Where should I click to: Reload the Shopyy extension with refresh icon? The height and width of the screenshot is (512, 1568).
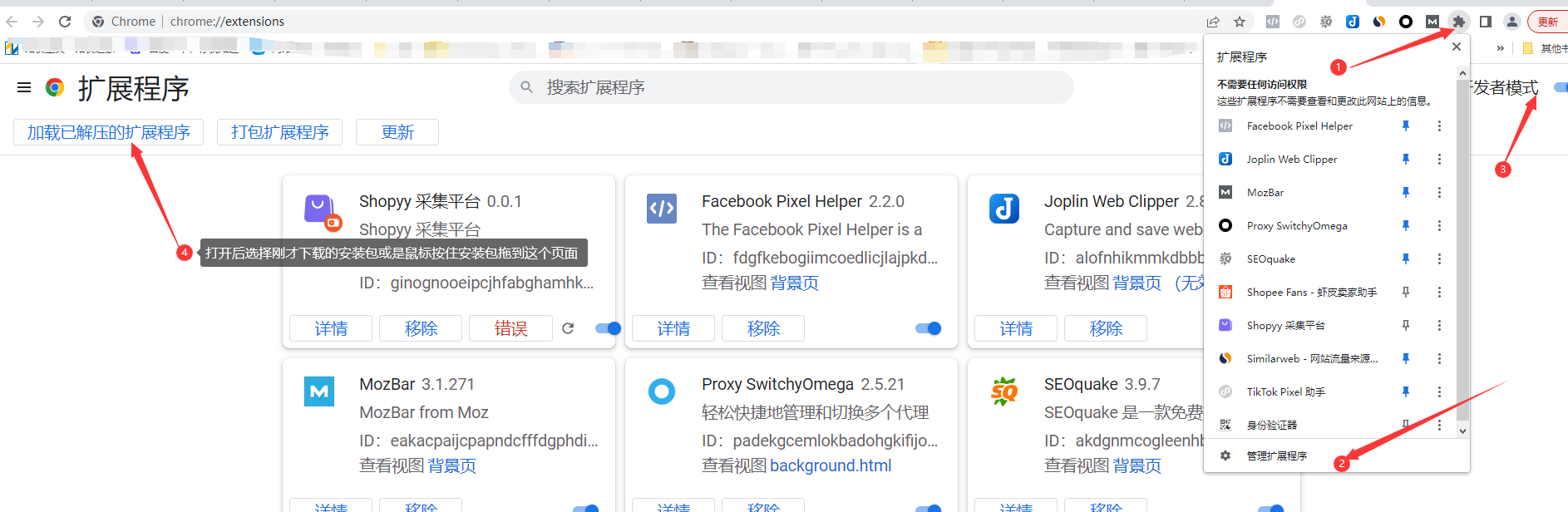pos(568,328)
